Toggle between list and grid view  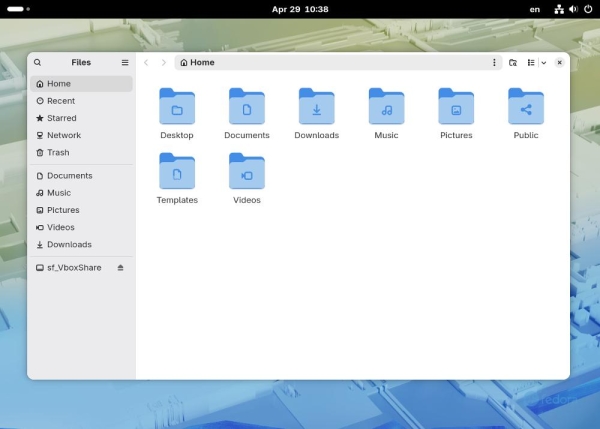[x=531, y=62]
